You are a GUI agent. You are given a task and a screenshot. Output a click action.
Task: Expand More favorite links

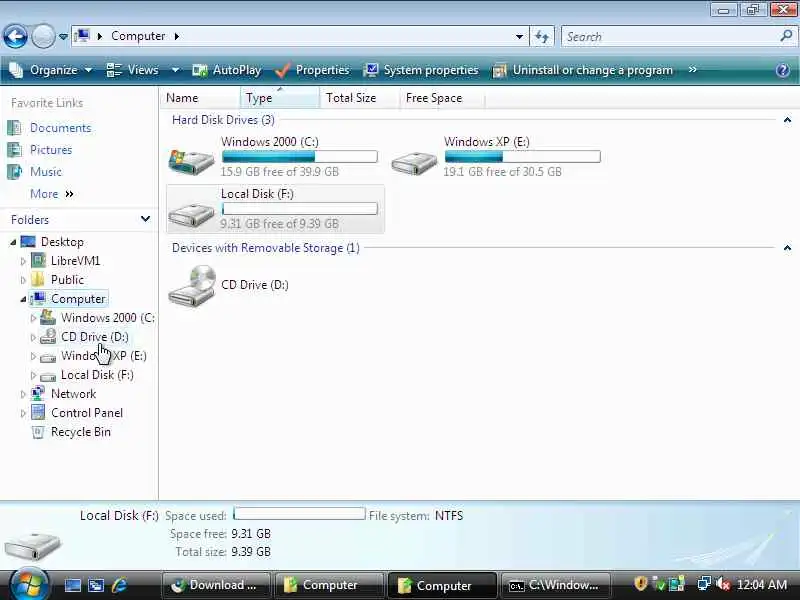coord(52,194)
